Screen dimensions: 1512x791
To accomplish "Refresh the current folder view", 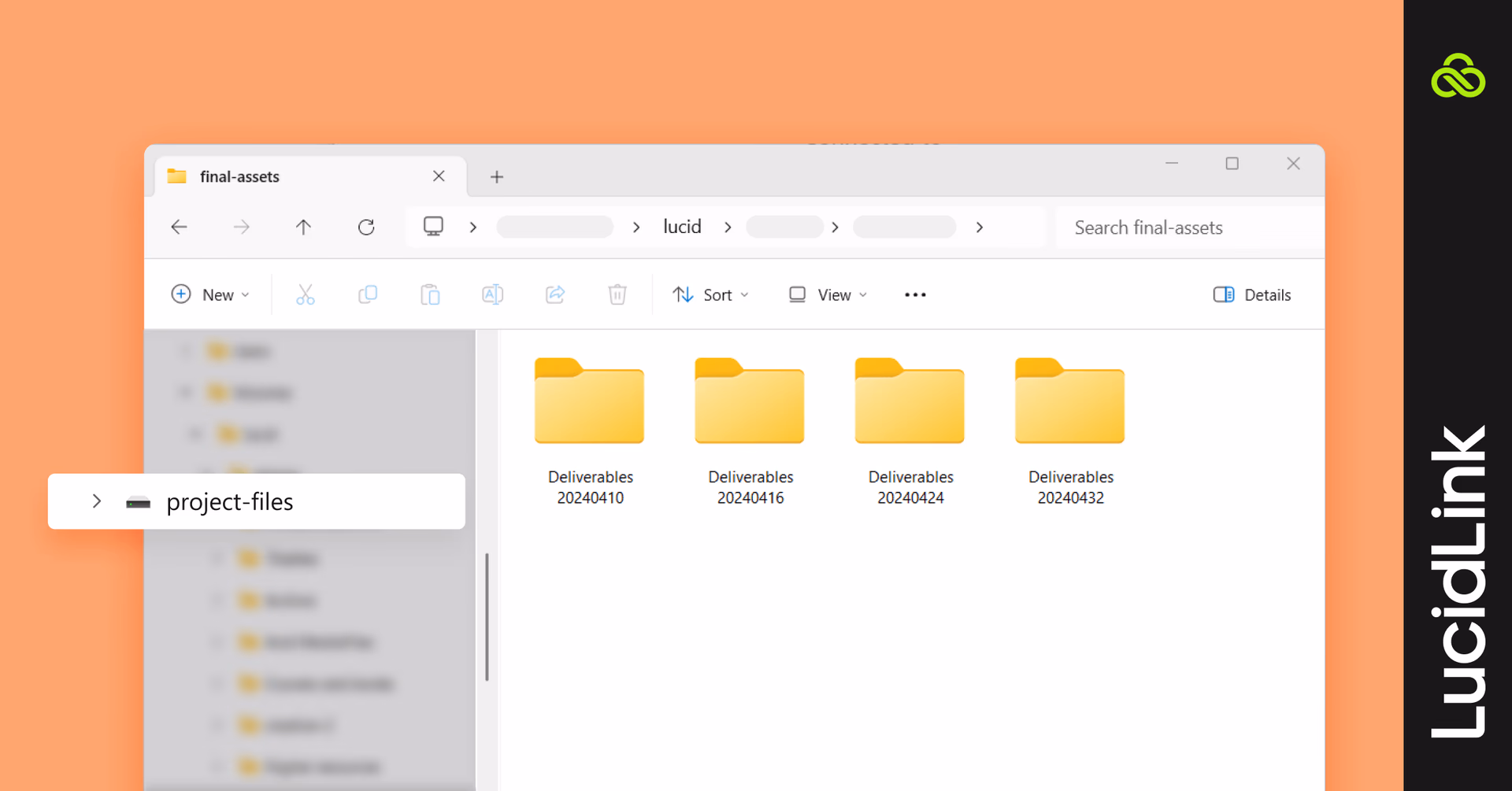I will pyautogui.click(x=366, y=227).
